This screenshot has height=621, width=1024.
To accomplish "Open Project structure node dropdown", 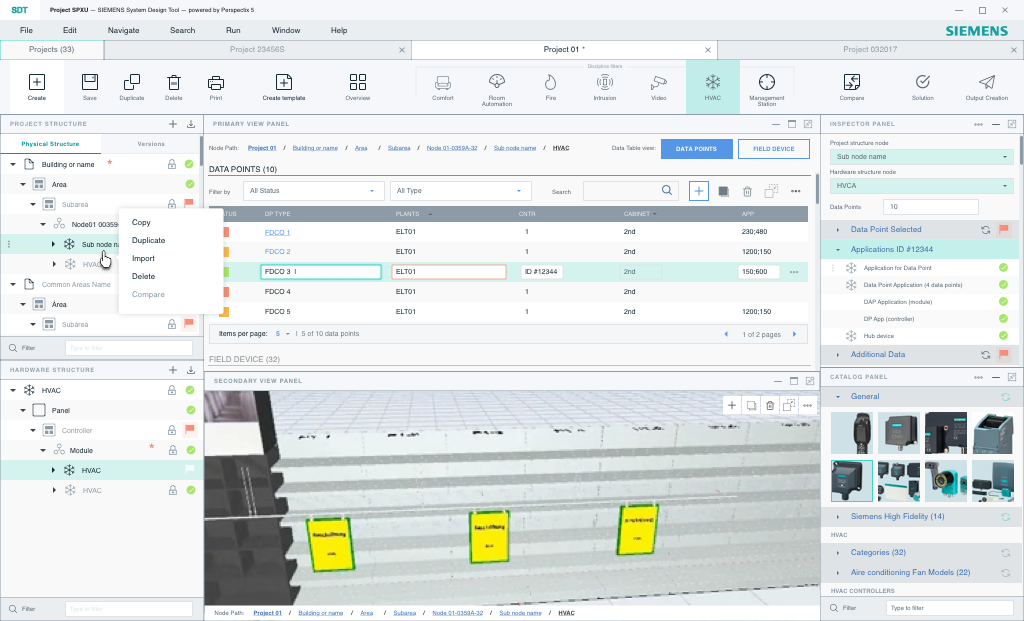I will click(x=921, y=157).
